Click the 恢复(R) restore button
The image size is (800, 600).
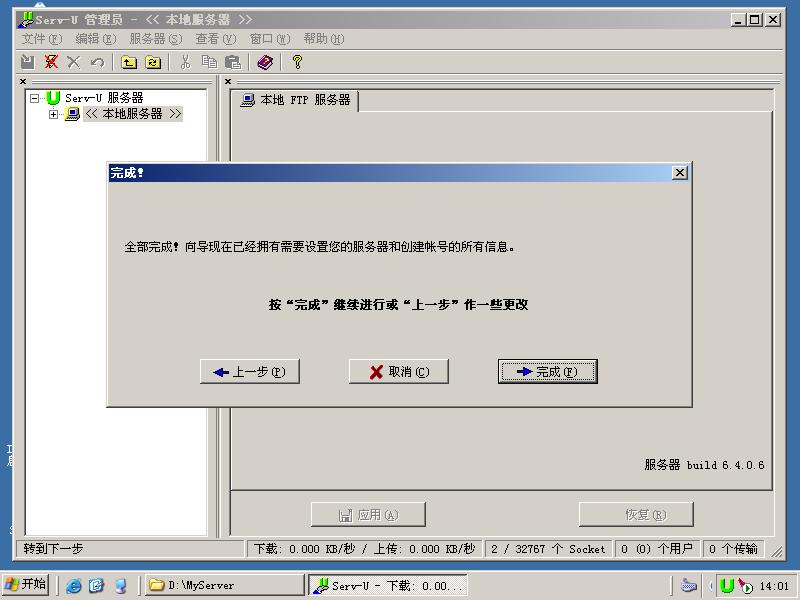click(636, 515)
